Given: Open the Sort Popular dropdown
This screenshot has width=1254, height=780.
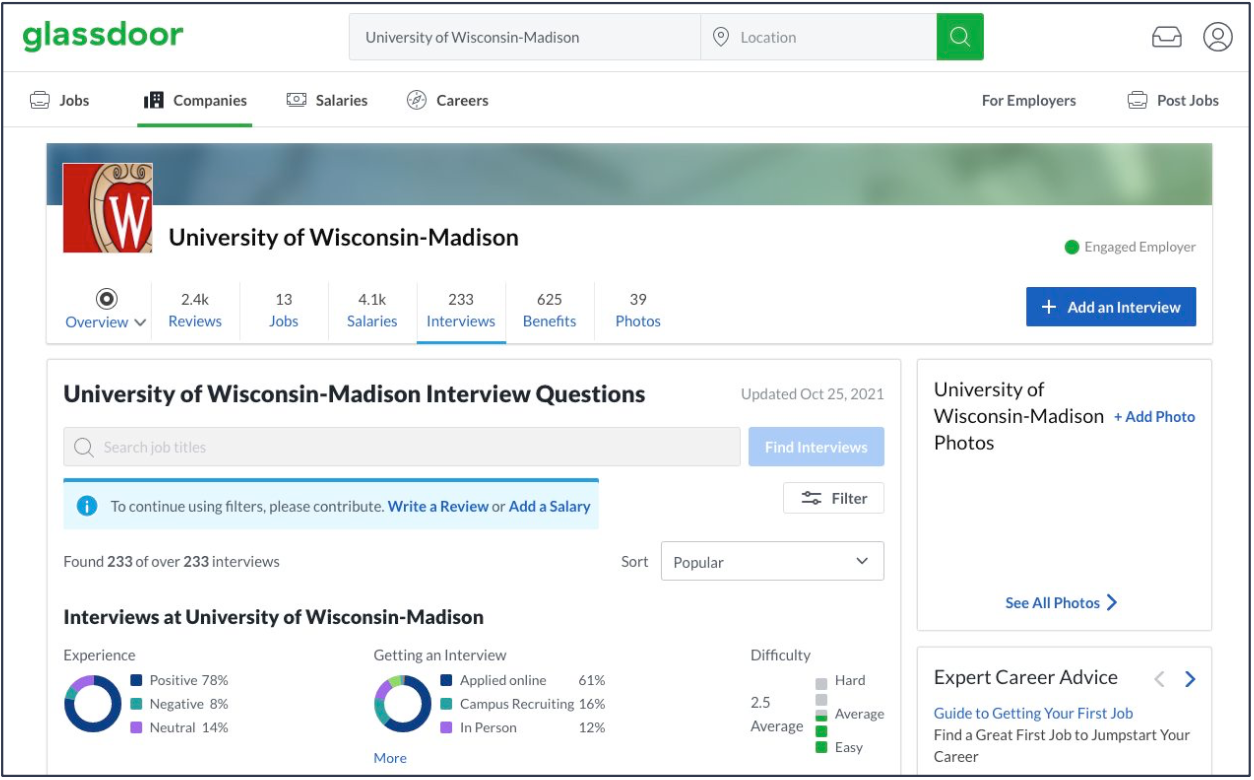Looking at the screenshot, I should point(772,561).
